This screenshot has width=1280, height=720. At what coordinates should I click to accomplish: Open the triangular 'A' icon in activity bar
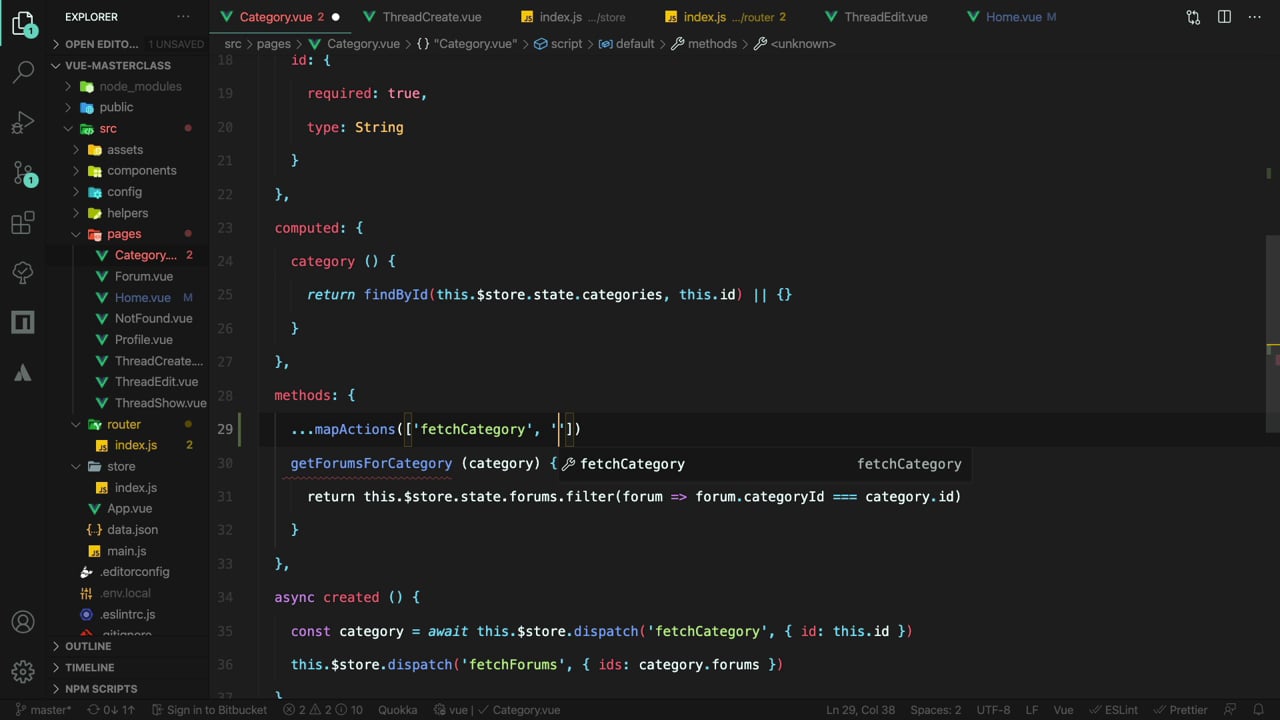(22, 372)
